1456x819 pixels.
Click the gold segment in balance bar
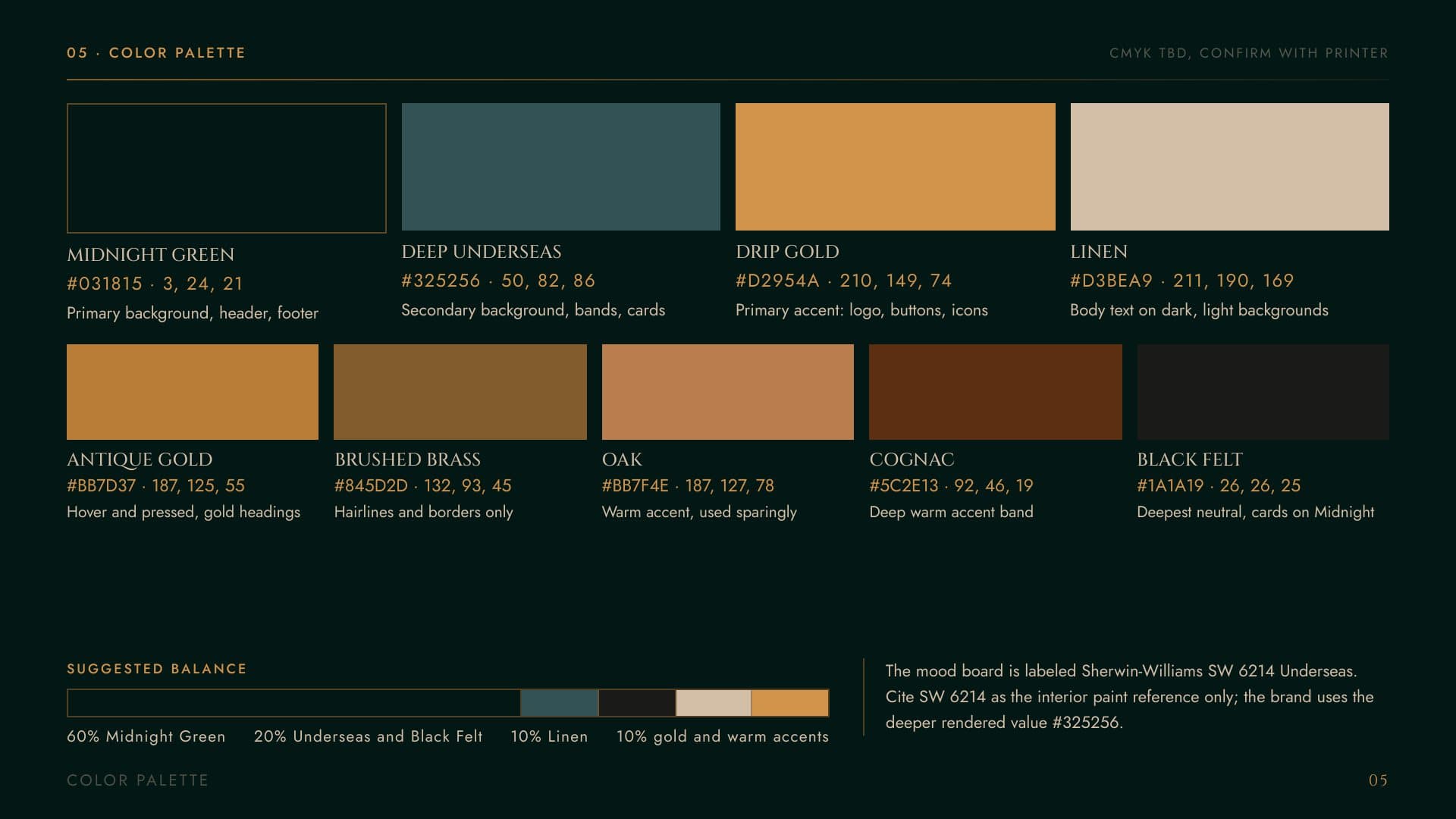coord(790,703)
